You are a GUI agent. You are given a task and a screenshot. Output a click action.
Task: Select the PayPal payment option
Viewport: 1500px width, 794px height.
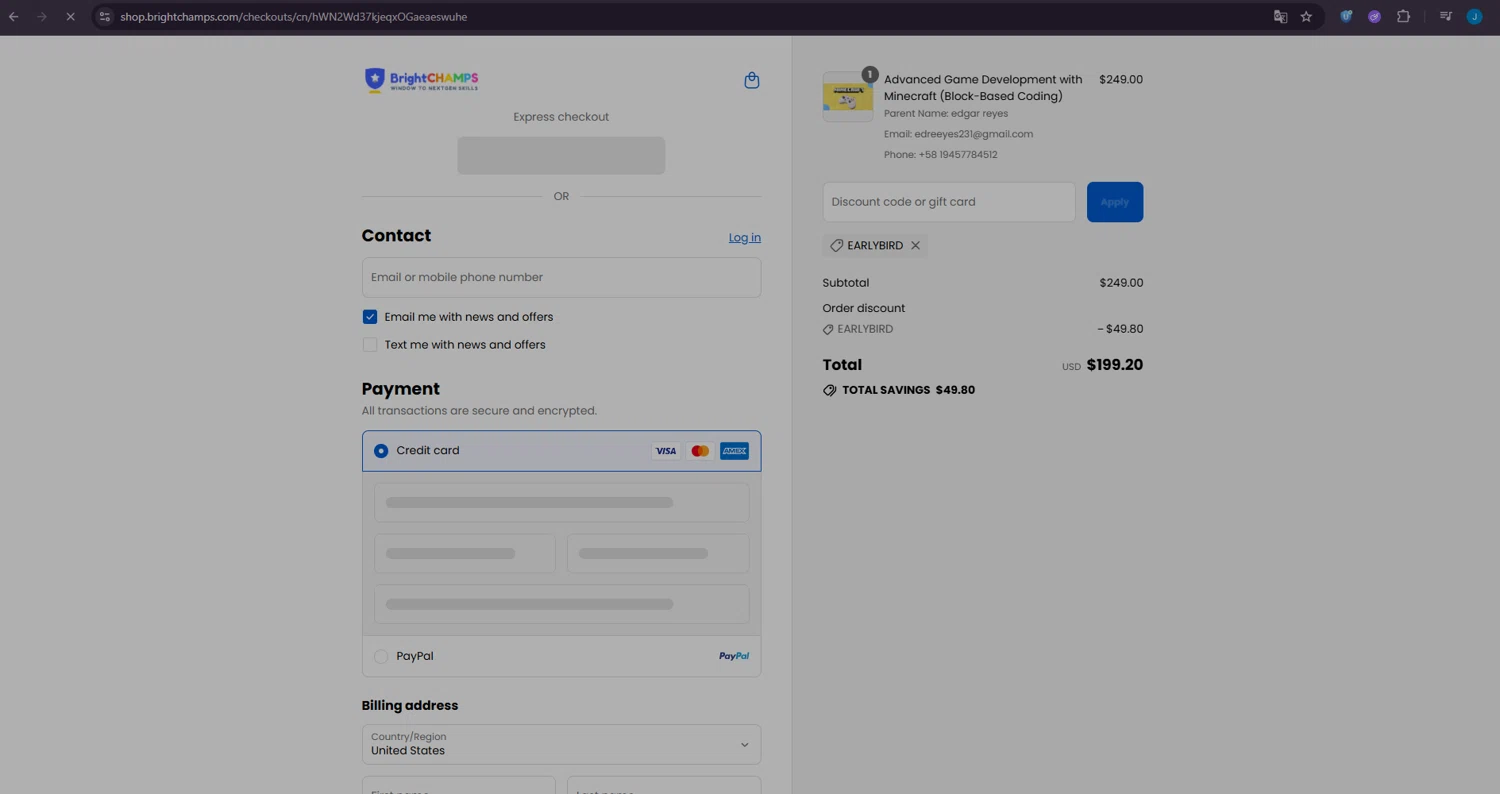tap(381, 657)
